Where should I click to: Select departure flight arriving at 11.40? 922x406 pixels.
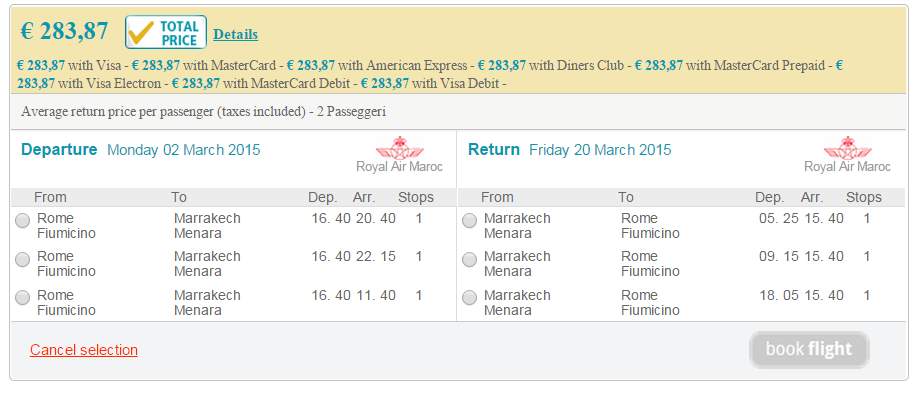tap(22, 298)
